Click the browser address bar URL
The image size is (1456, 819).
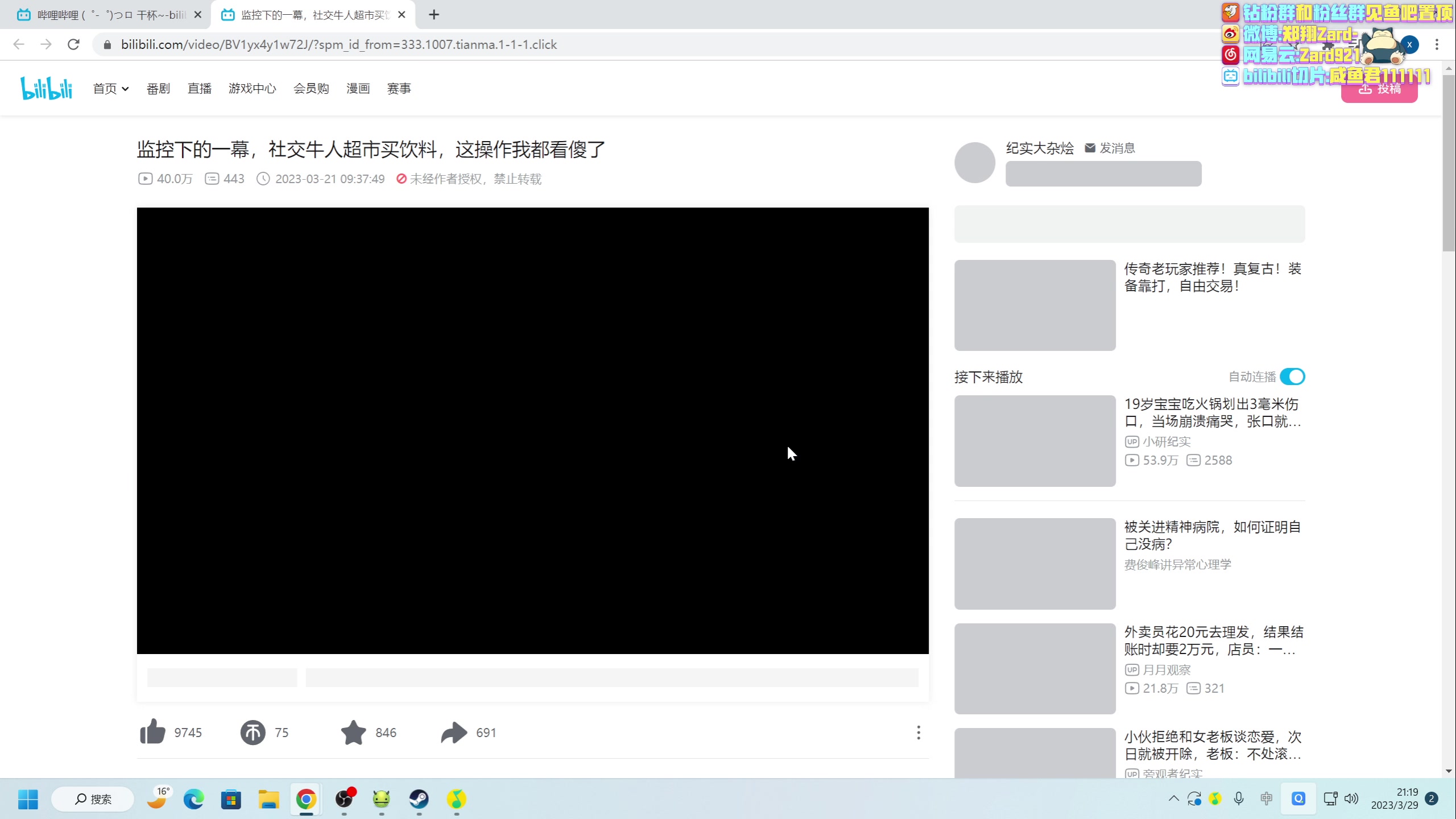coord(338,44)
